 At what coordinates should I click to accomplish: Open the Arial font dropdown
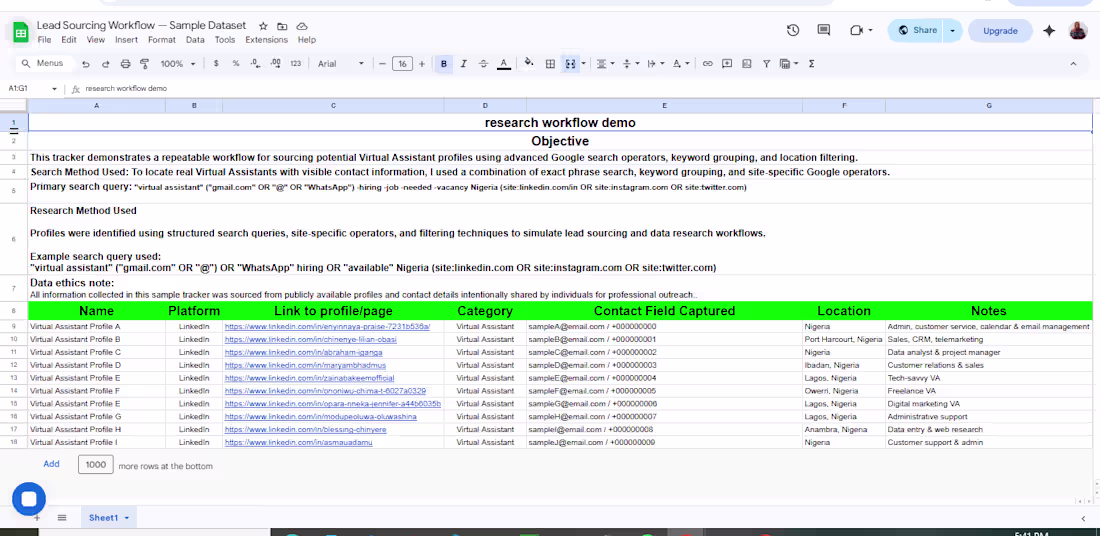pos(340,64)
